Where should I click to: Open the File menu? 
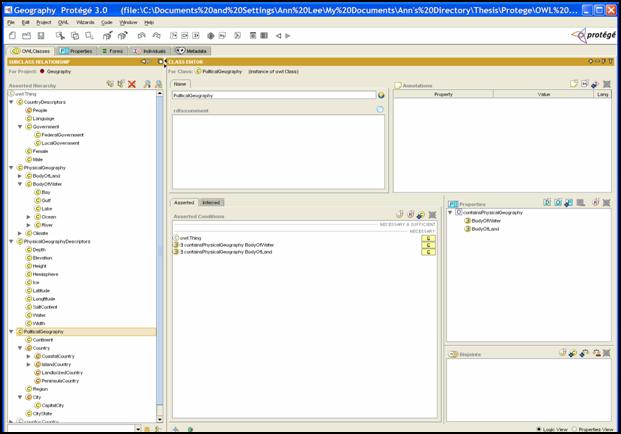[11, 23]
